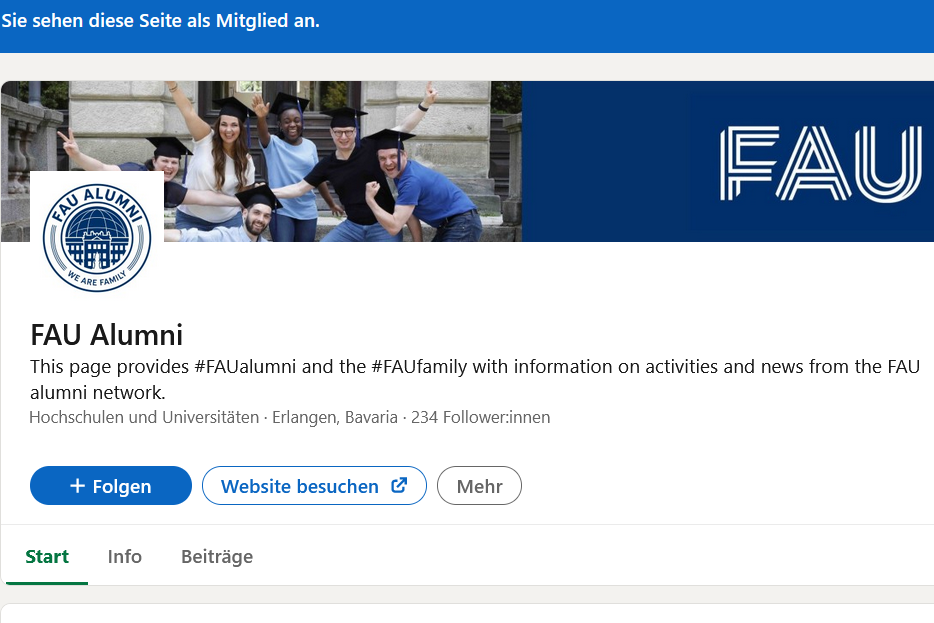Viewport: 934px width, 623px height.
Task: Open the Beiträge tab
Action: pyautogui.click(x=217, y=557)
